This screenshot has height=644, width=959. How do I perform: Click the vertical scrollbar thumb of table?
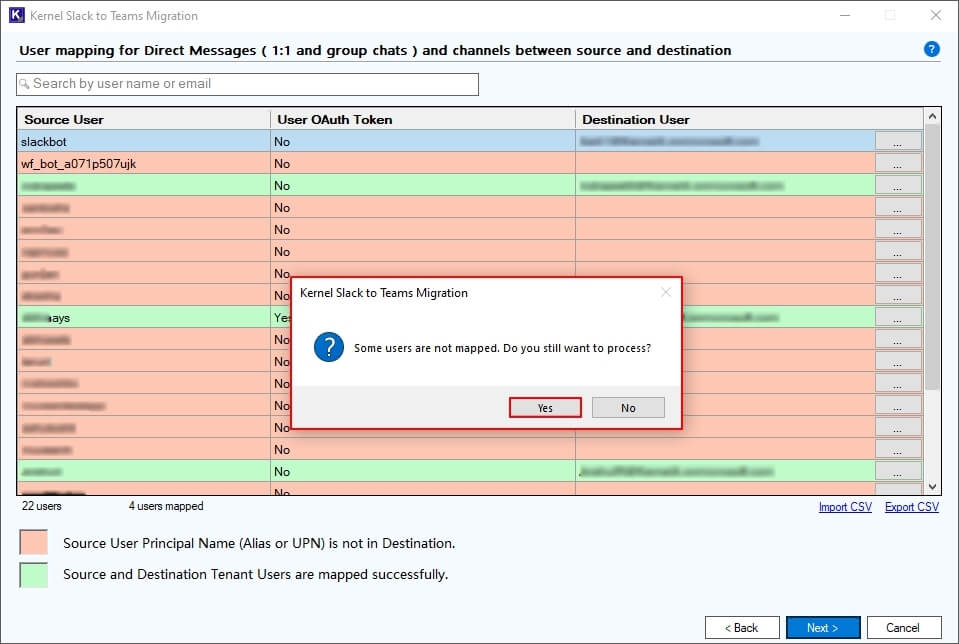click(x=932, y=257)
